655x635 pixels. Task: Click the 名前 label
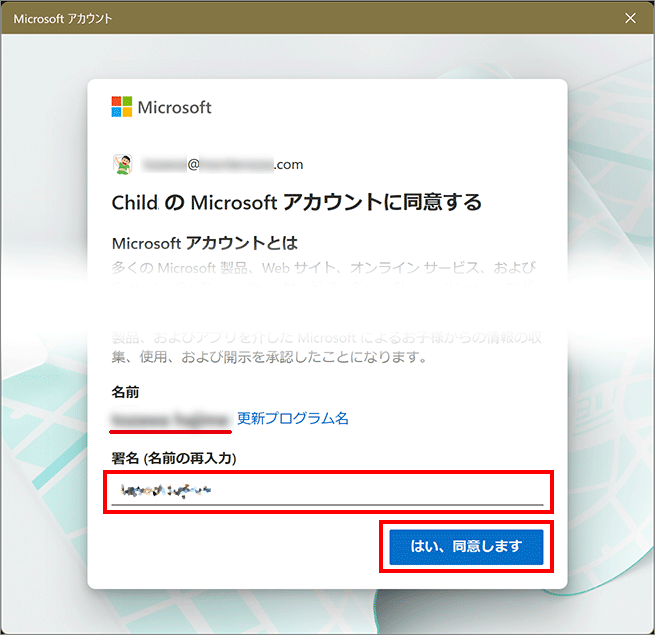(125, 392)
